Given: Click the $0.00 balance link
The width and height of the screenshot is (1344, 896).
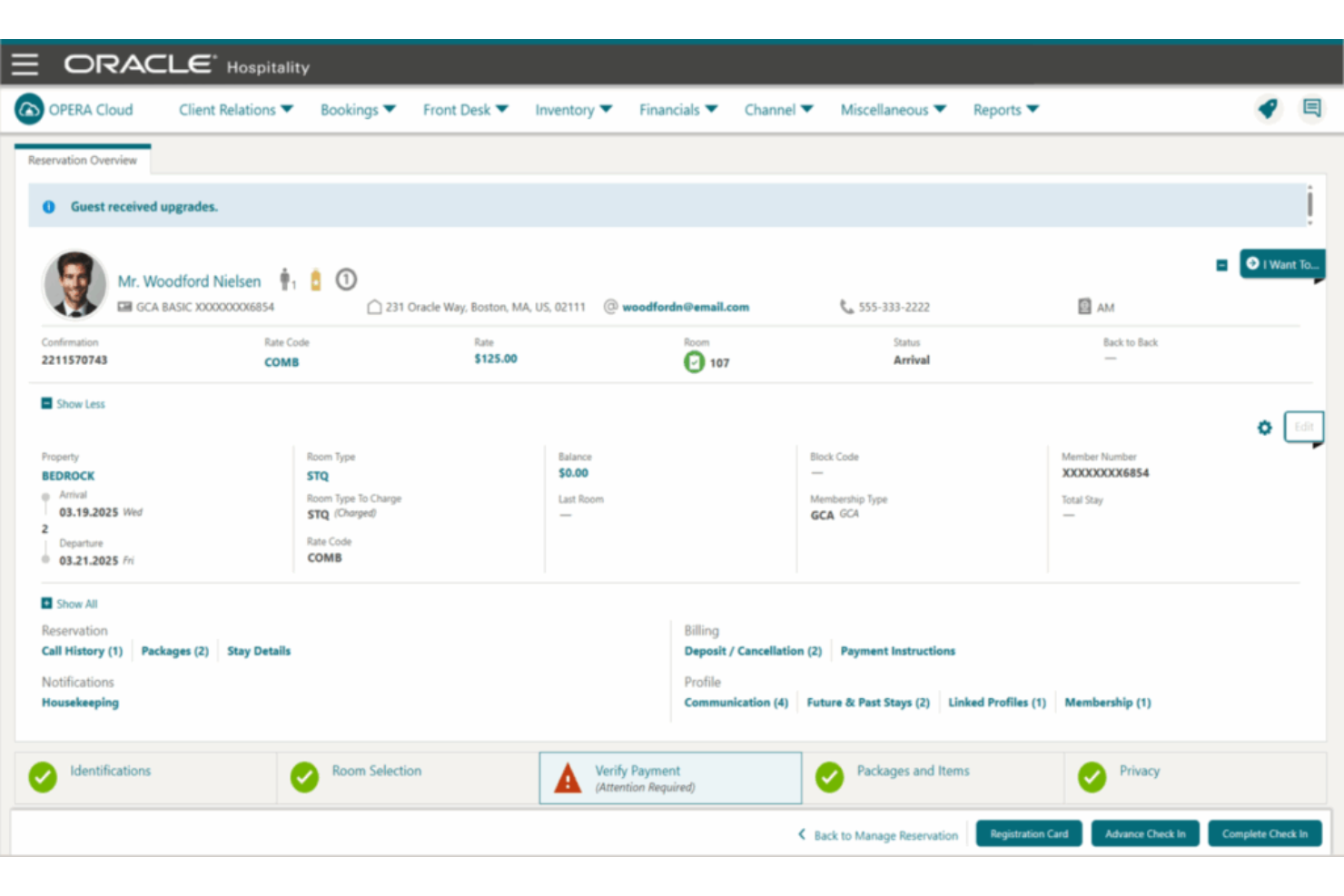Looking at the screenshot, I should point(573,473).
